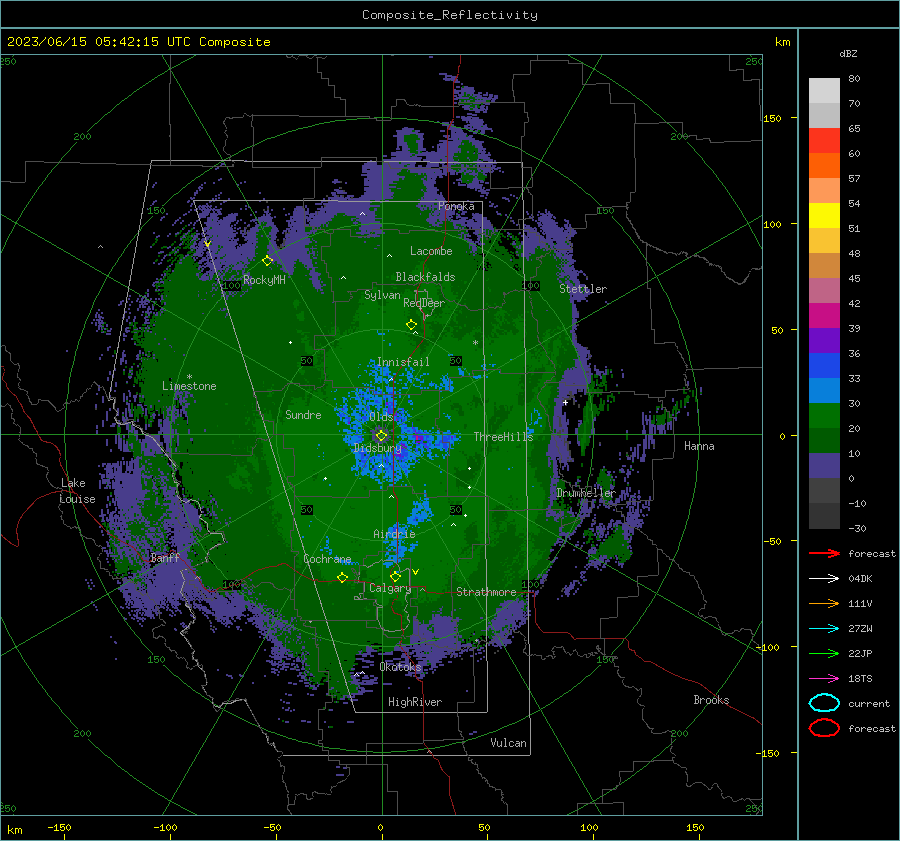The image size is (900, 841).
Task: Click the RockyMH label
Action: (265, 280)
